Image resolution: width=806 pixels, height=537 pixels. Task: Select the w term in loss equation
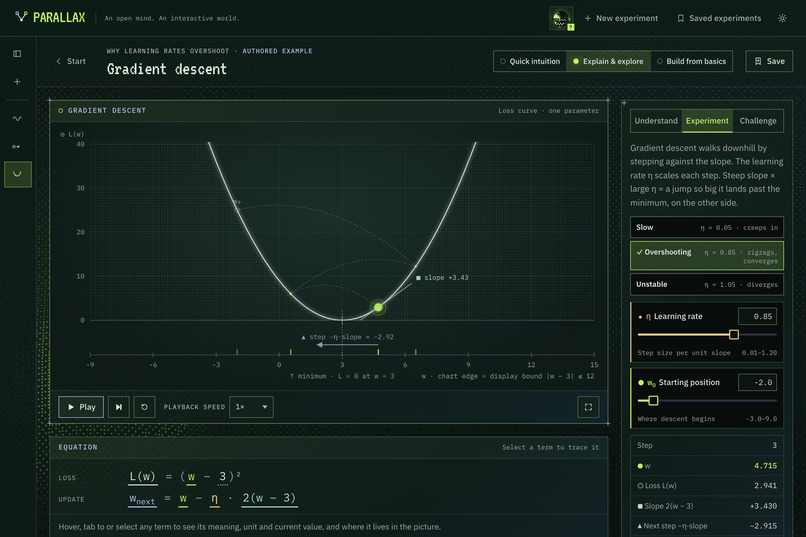[191, 477]
